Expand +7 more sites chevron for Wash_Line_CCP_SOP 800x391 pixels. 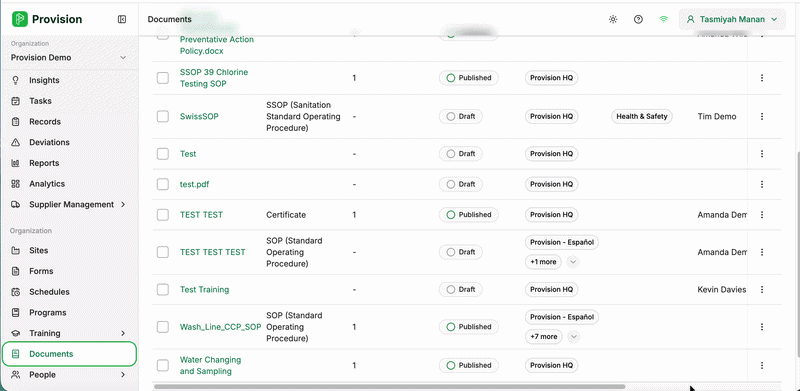click(x=573, y=337)
